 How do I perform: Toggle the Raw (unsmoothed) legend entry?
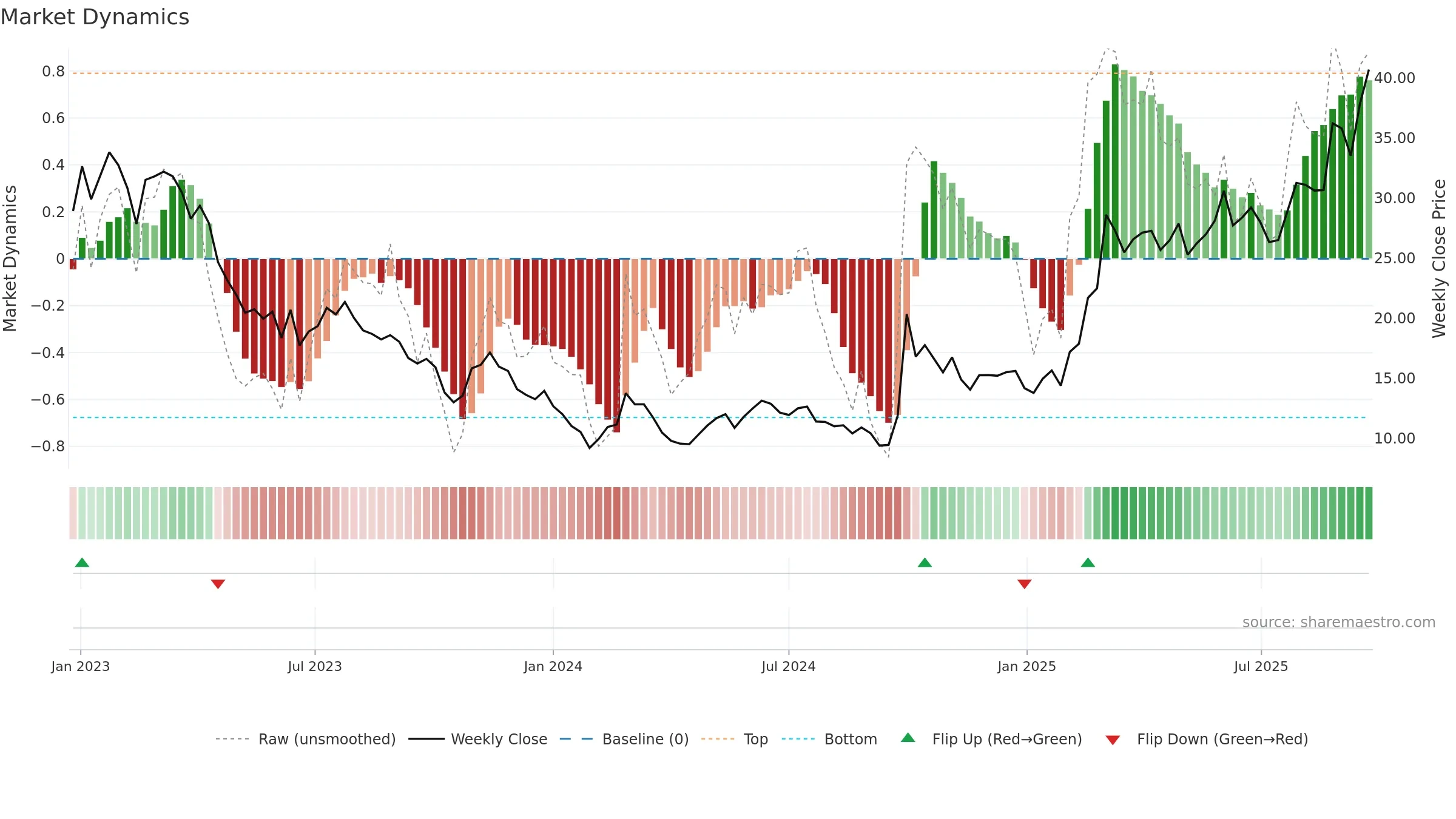(x=305, y=739)
